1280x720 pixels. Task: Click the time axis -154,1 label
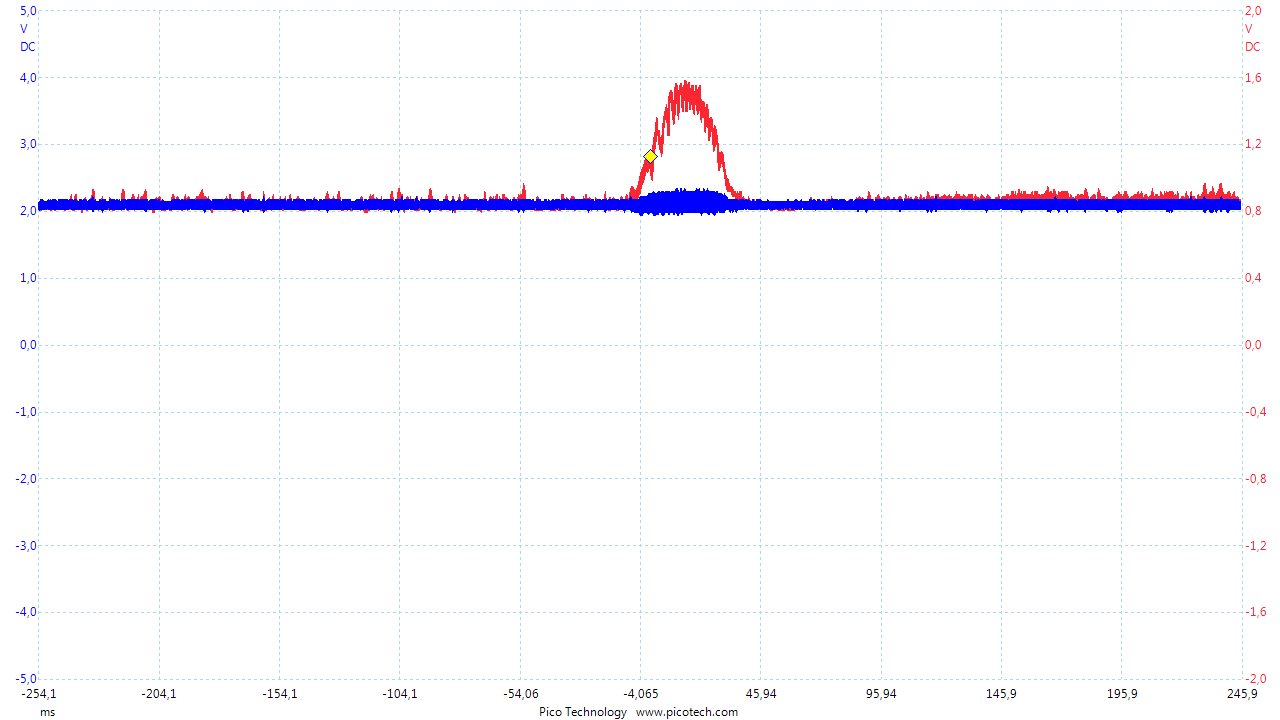(x=280, y=693)
